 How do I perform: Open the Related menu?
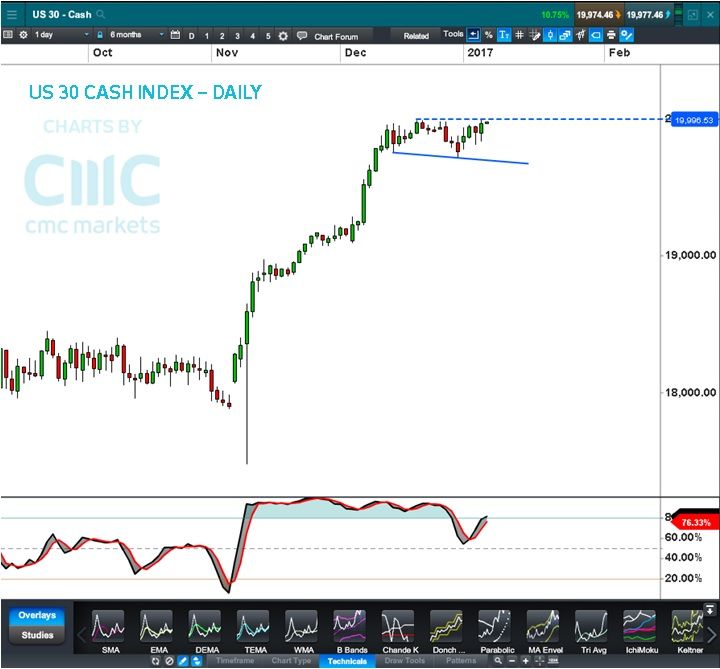416,36
